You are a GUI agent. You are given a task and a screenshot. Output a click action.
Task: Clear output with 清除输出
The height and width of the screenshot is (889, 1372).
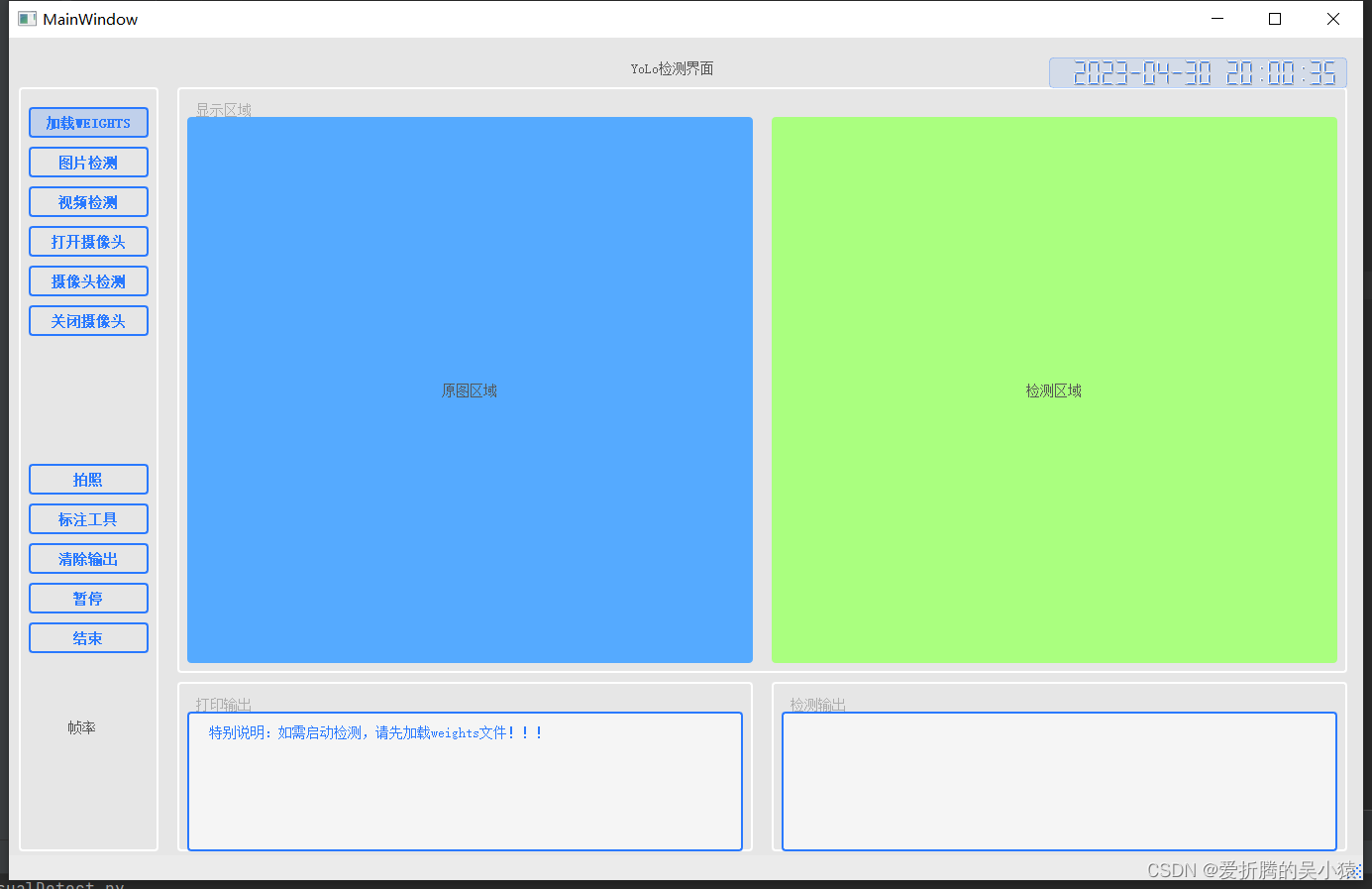pyautogui.click(x=88, y=559)
